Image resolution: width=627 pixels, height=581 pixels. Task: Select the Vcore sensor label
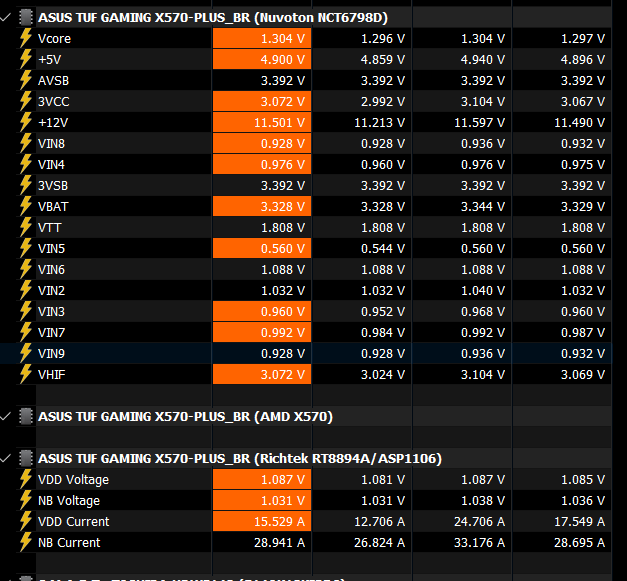click(x=54, y=39)
